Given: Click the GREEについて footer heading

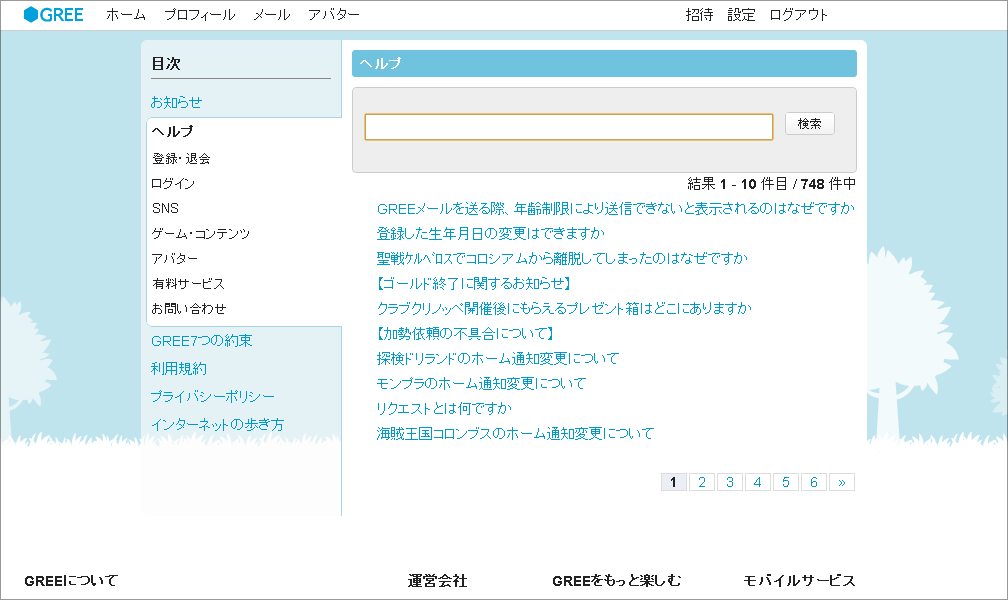Looking at the screenshot, I should [71, 581].
